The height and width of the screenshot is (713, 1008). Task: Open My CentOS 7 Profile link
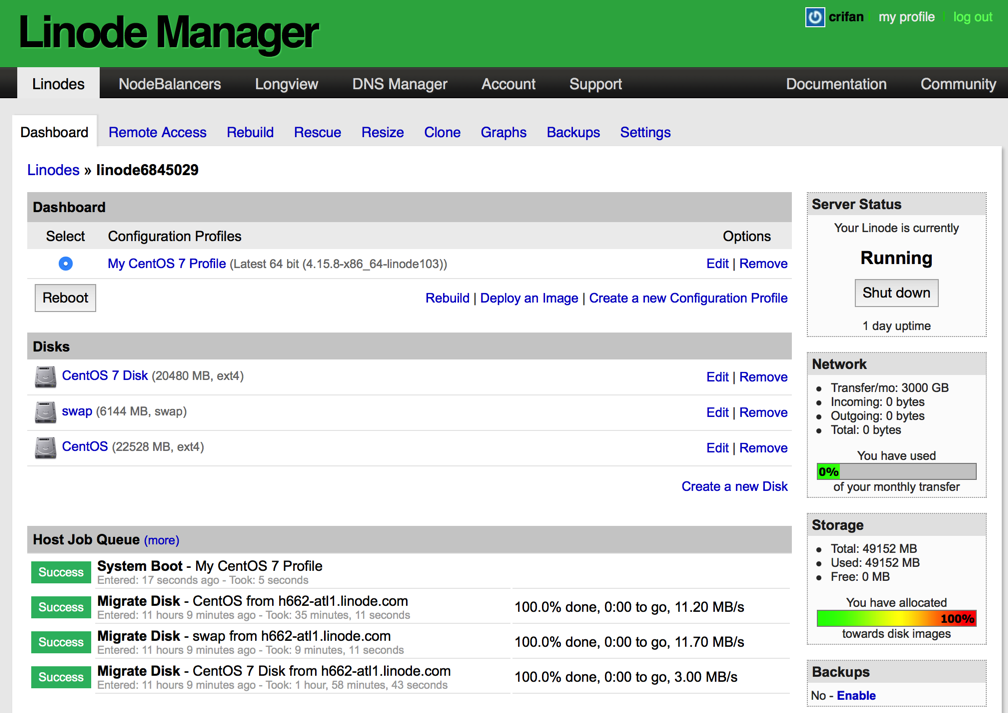(166, 264)
